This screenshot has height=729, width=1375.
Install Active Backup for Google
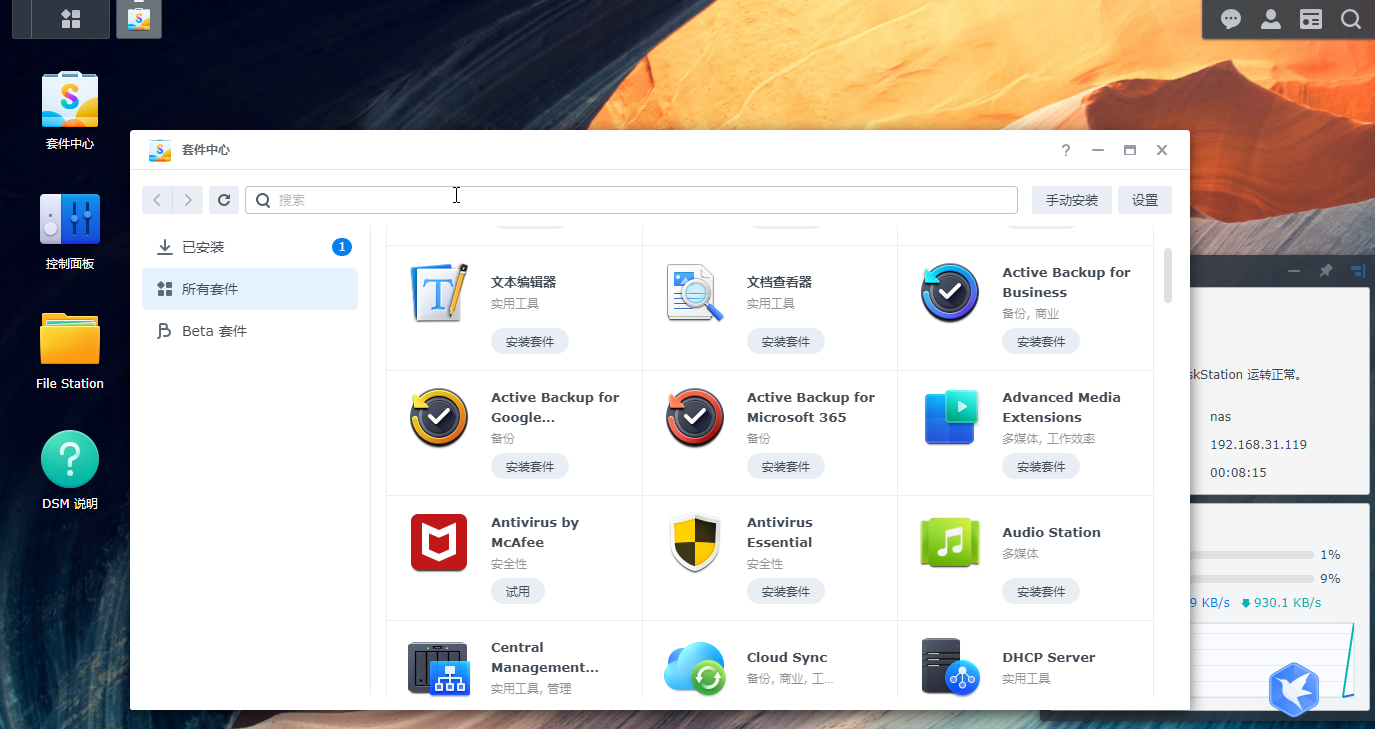pyautogui.click(x=530, y=466)
